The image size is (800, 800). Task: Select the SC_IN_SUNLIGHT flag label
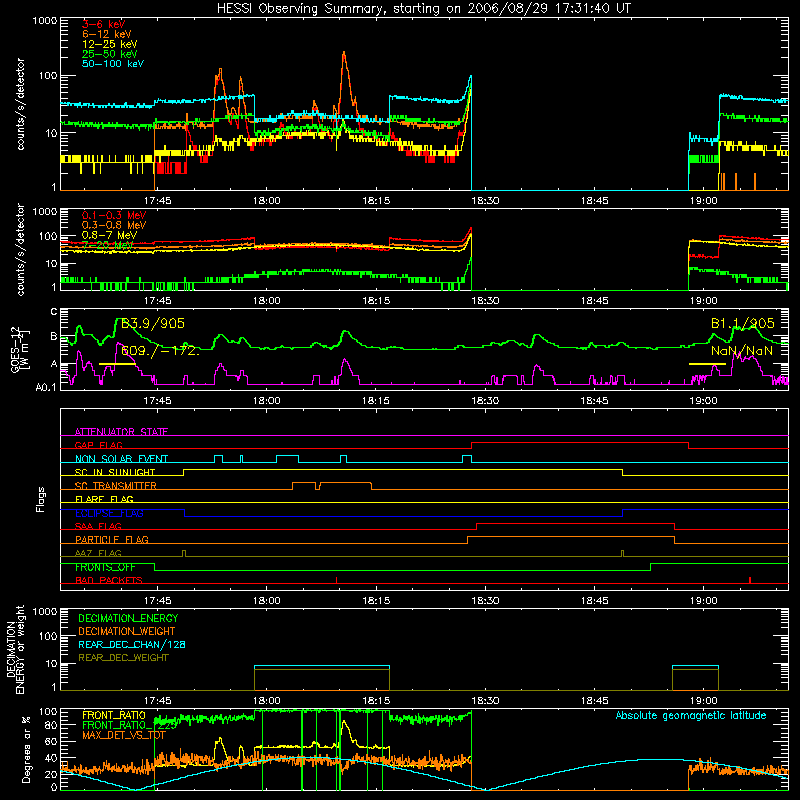coord(115,472)
